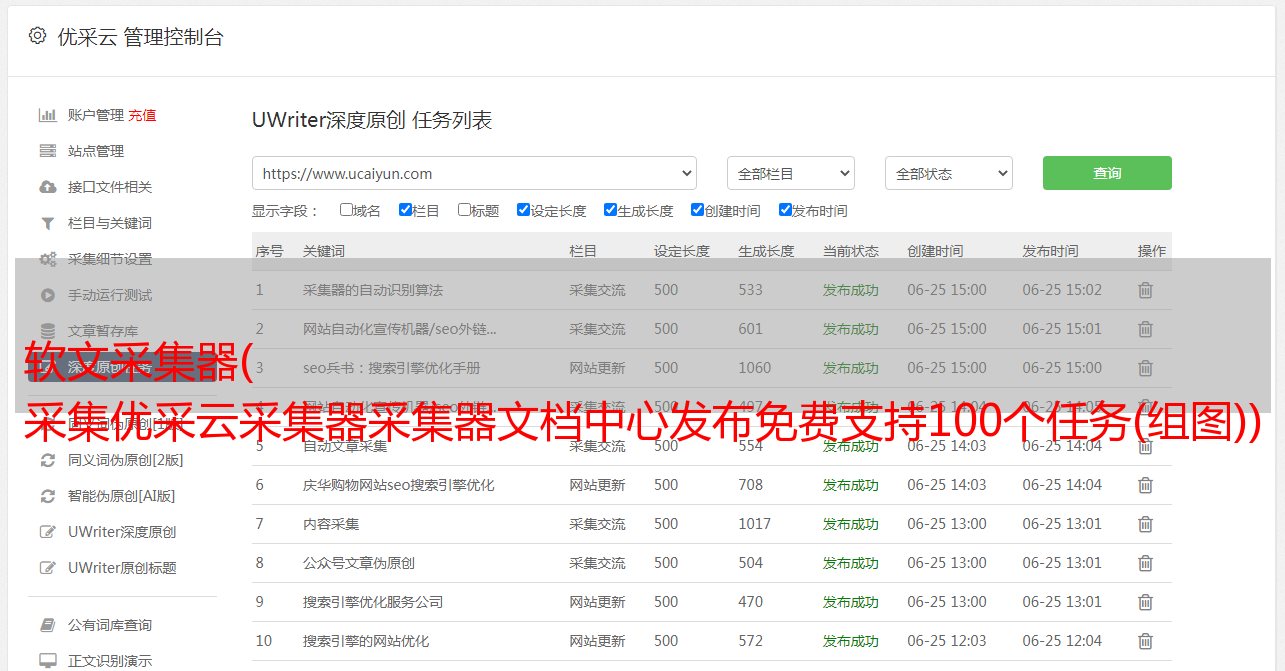Open 同义词伪原创[2版] in the sidebar
Screen dimensions: 1285x671
pos(126,460)
